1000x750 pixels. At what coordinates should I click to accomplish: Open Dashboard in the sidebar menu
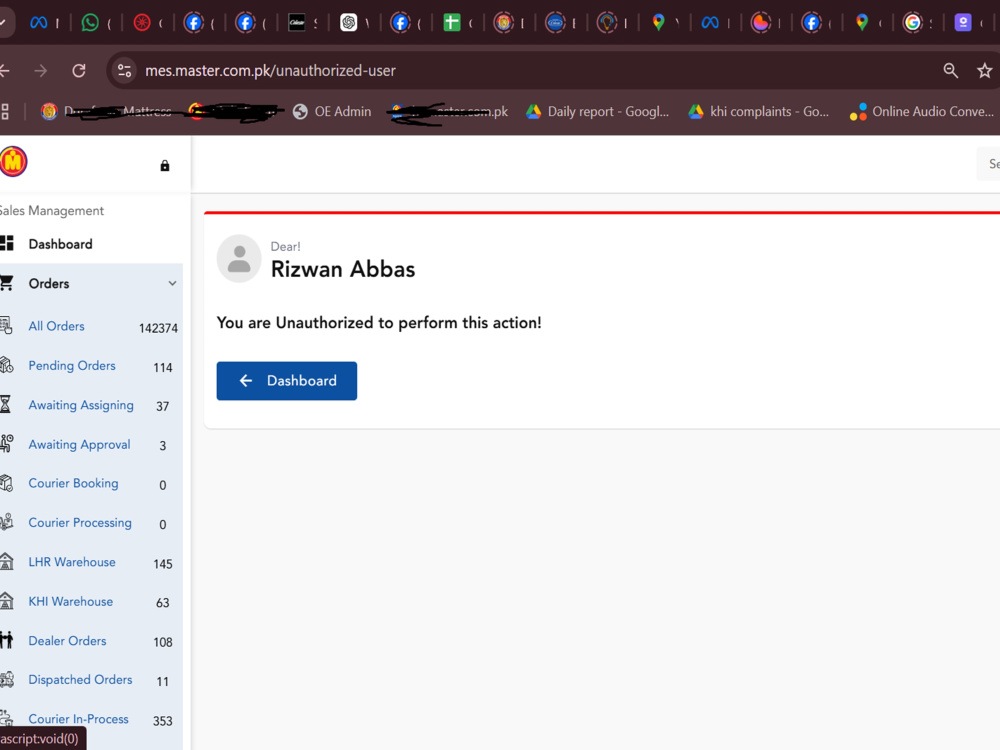click(x=61, y=244)
